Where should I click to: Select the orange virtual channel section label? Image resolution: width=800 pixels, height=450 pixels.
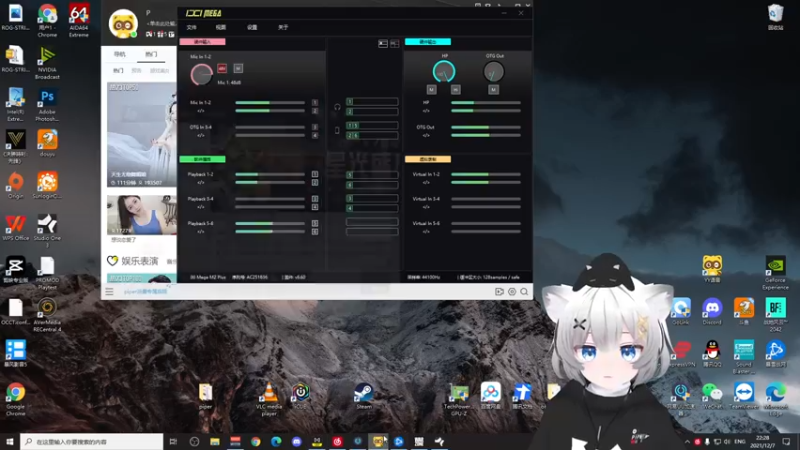[x=428, y=159]
